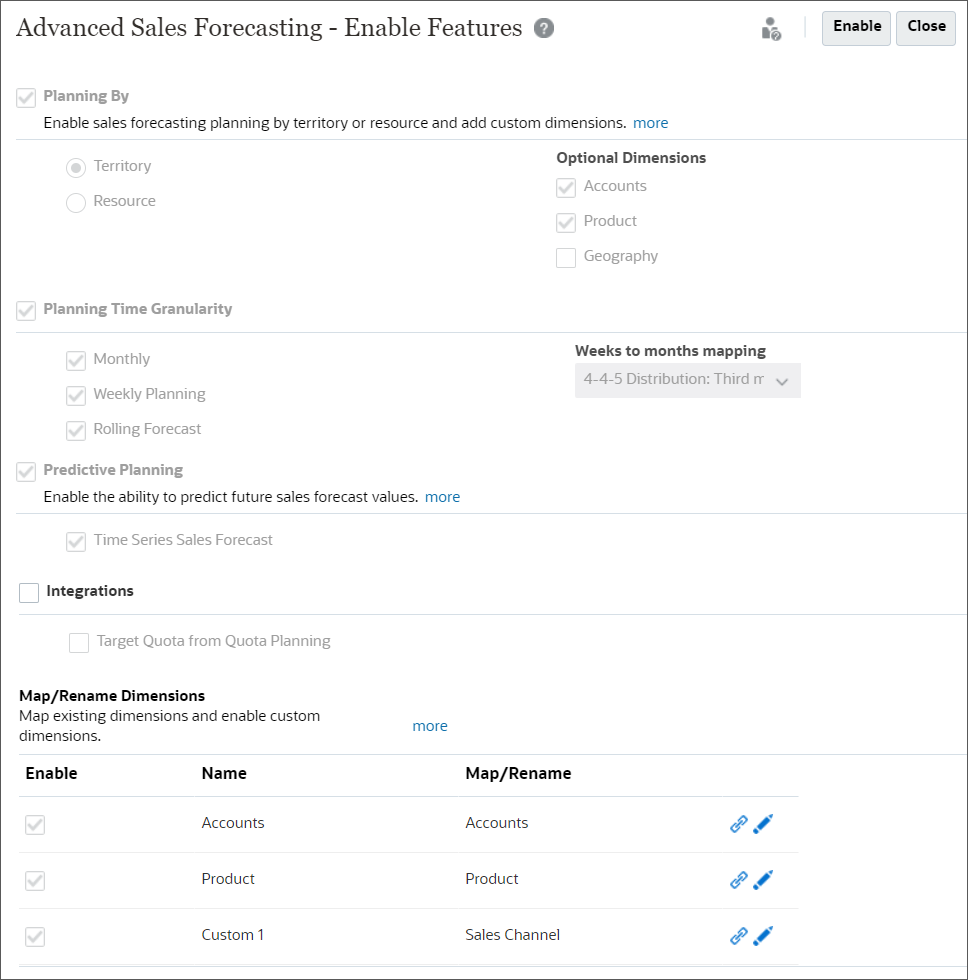Click the map link icon for Product row
968x980 pixels.
[x=739, y=880]
